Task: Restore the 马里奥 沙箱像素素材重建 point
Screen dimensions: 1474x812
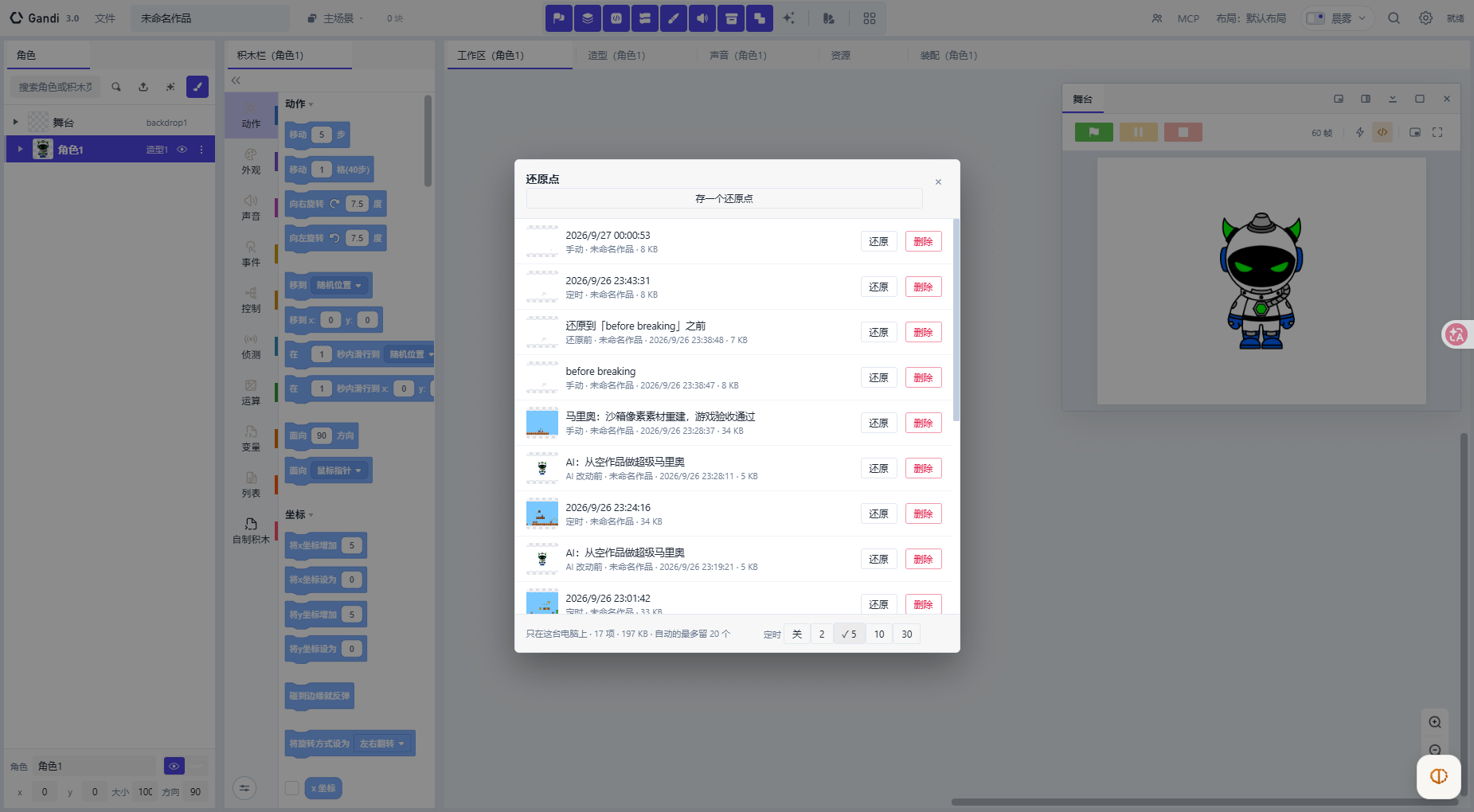Action: 879,423
